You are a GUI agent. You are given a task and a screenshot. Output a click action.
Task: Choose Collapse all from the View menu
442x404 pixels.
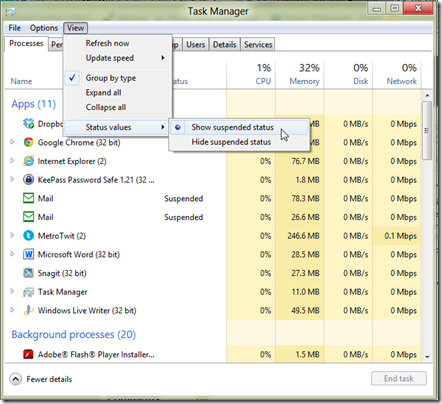(118, 107)
